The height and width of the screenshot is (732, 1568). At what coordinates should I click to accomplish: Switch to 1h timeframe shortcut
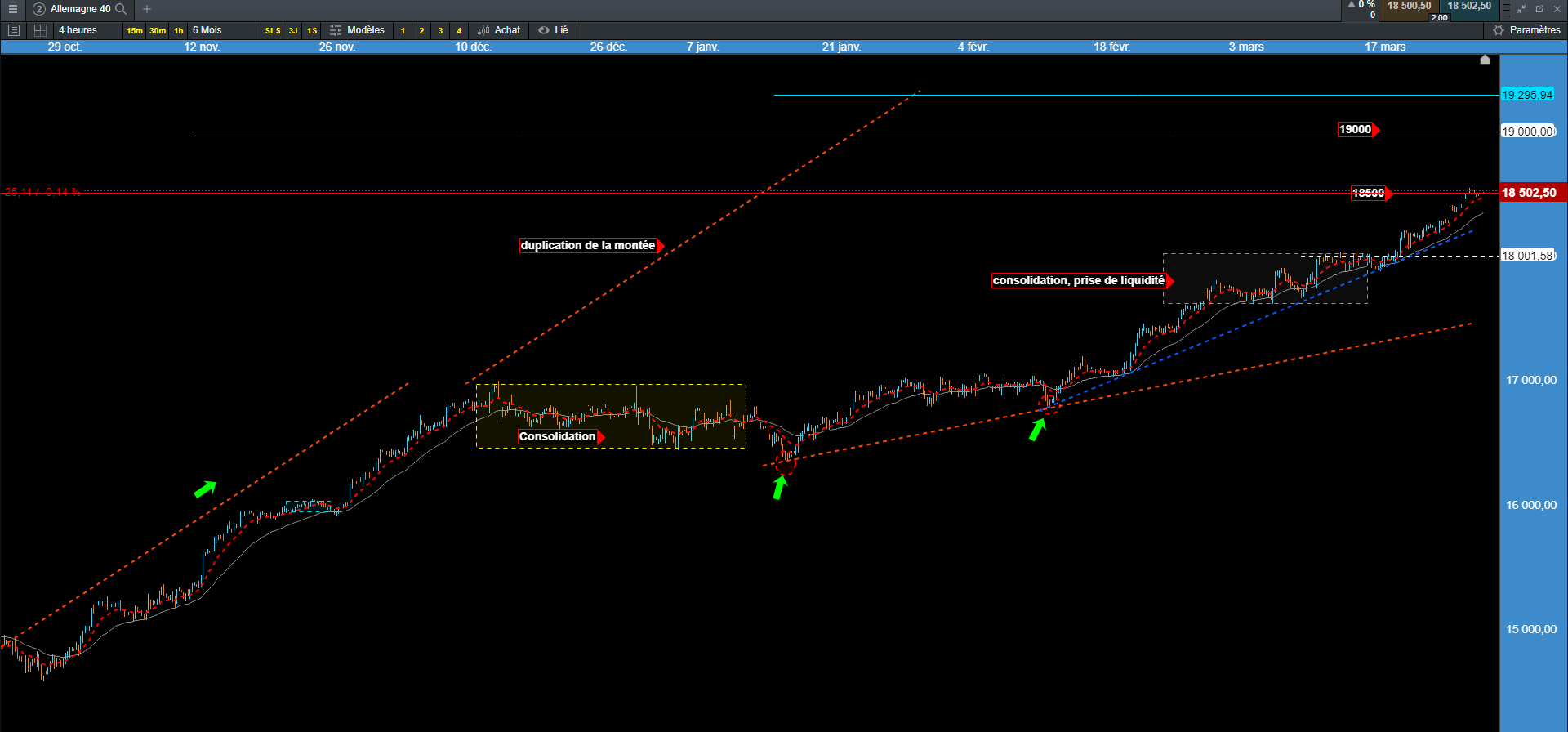179,30
